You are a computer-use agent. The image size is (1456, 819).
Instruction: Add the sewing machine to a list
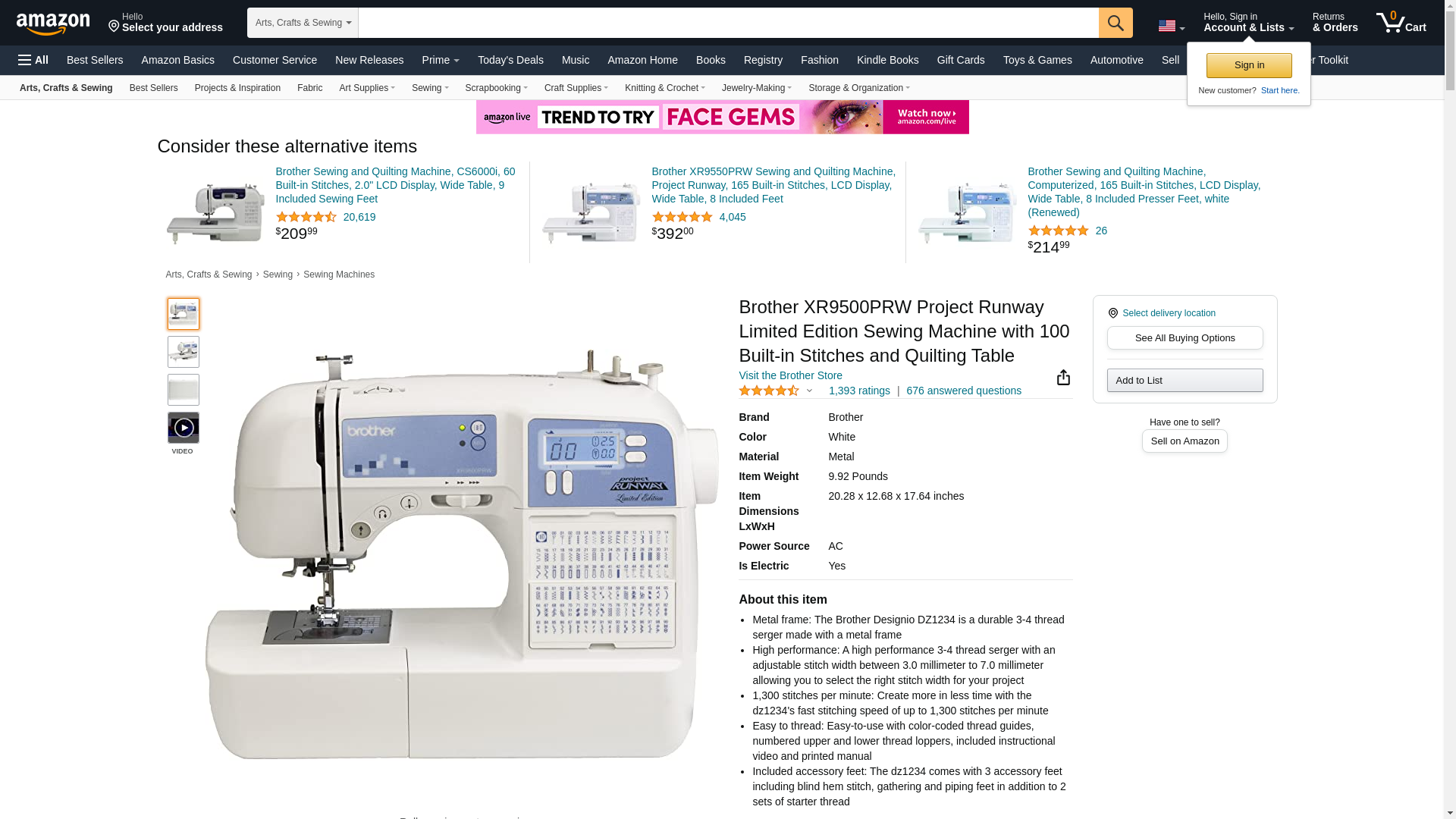[1185, 381]
